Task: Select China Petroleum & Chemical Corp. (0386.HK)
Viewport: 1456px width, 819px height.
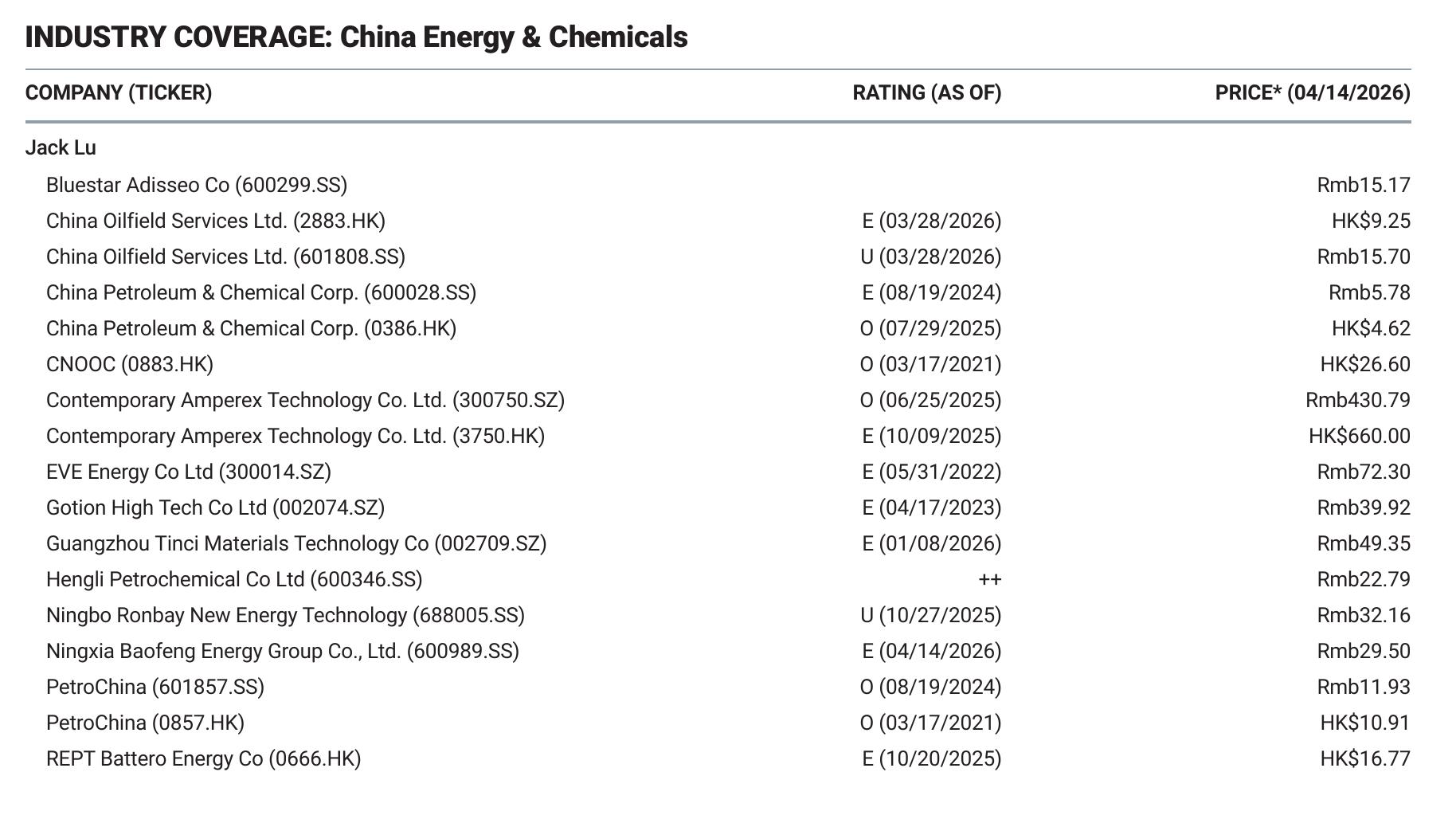Action: point(251,328)
